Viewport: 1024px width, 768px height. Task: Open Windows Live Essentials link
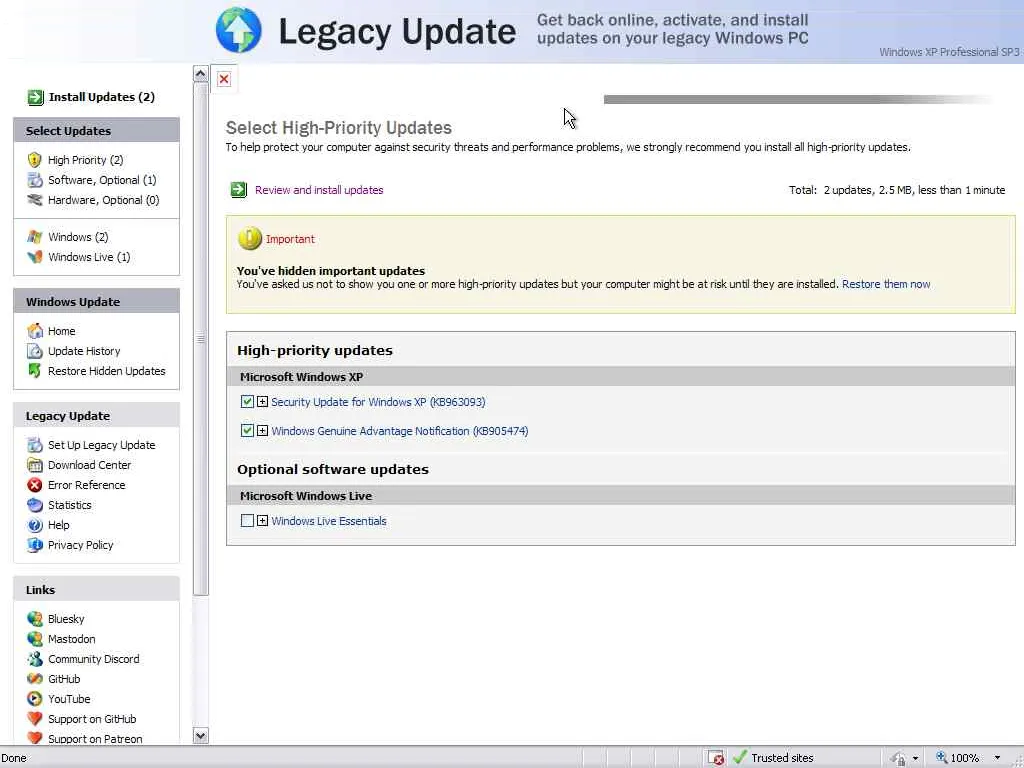click(328, 521)
